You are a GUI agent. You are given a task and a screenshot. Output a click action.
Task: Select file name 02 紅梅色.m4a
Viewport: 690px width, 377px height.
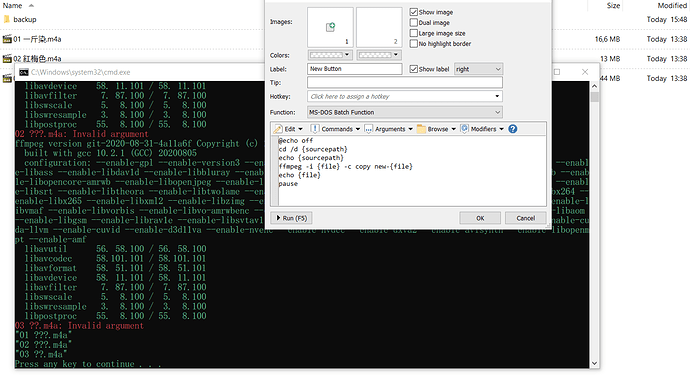37,59
